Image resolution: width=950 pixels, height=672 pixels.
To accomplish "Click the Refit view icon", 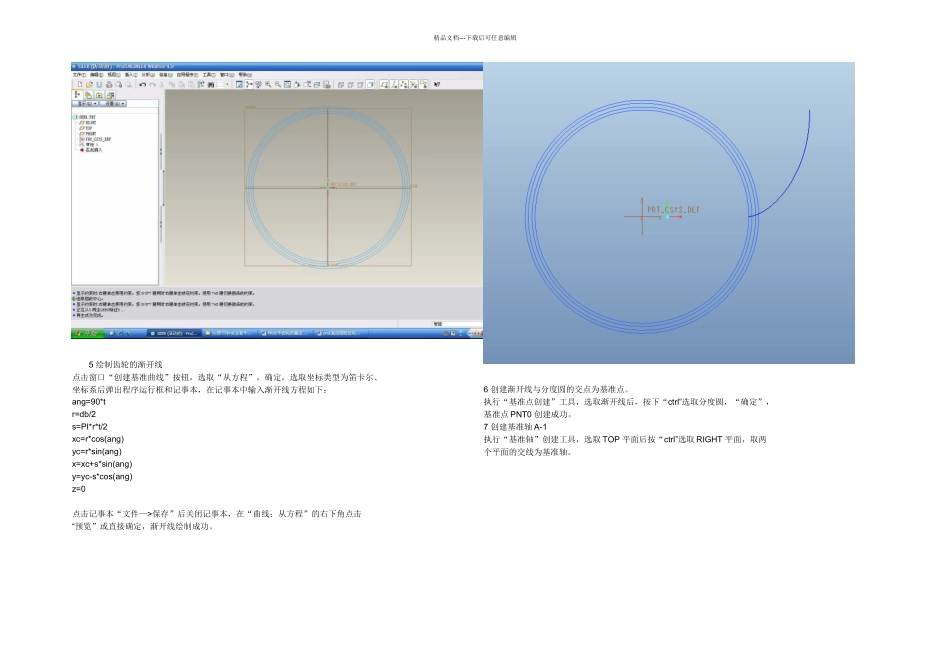I will pyautogui.click(x=287, y=84).
